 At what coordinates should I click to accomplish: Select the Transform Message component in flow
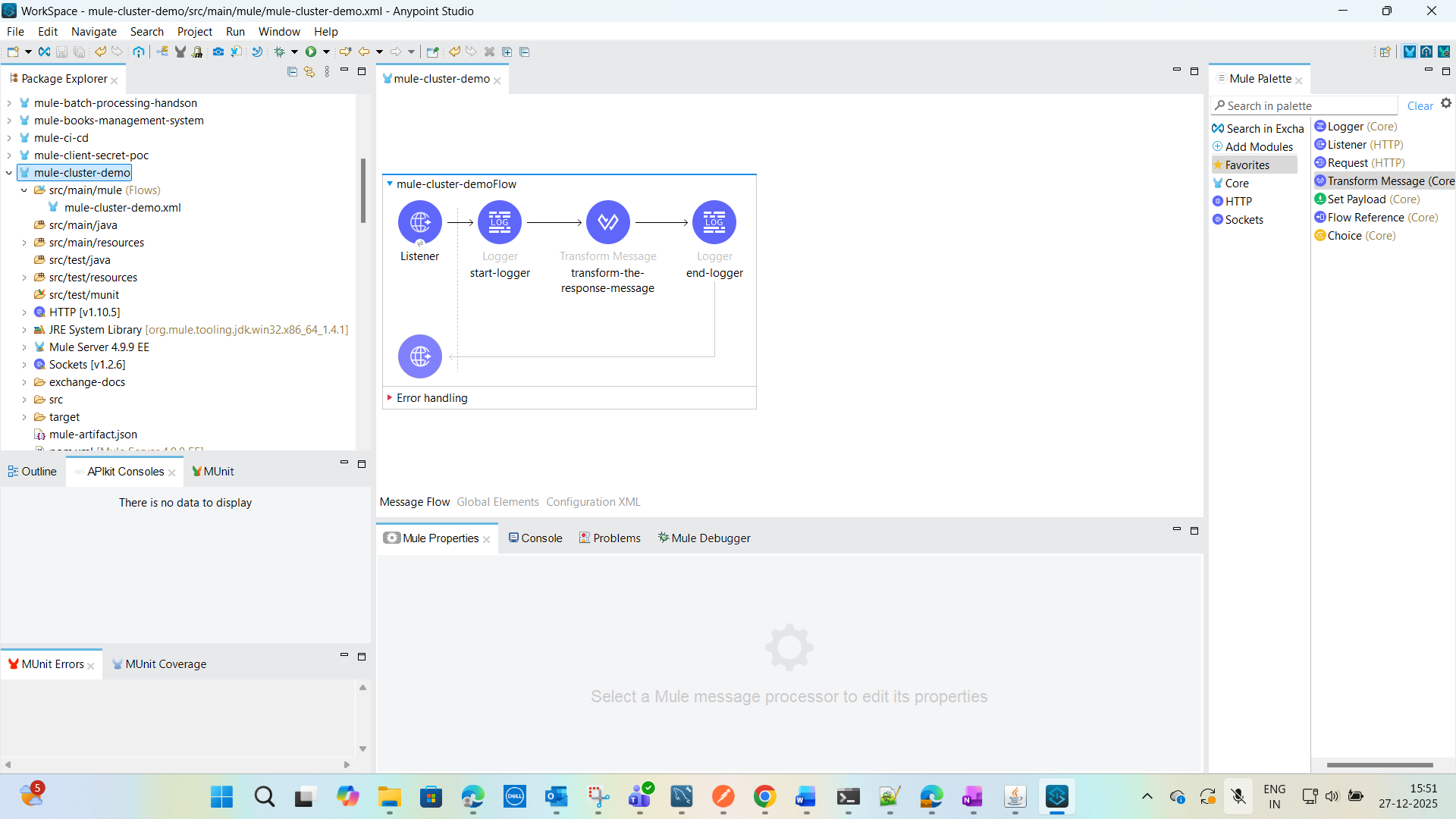tap(607, 222)
